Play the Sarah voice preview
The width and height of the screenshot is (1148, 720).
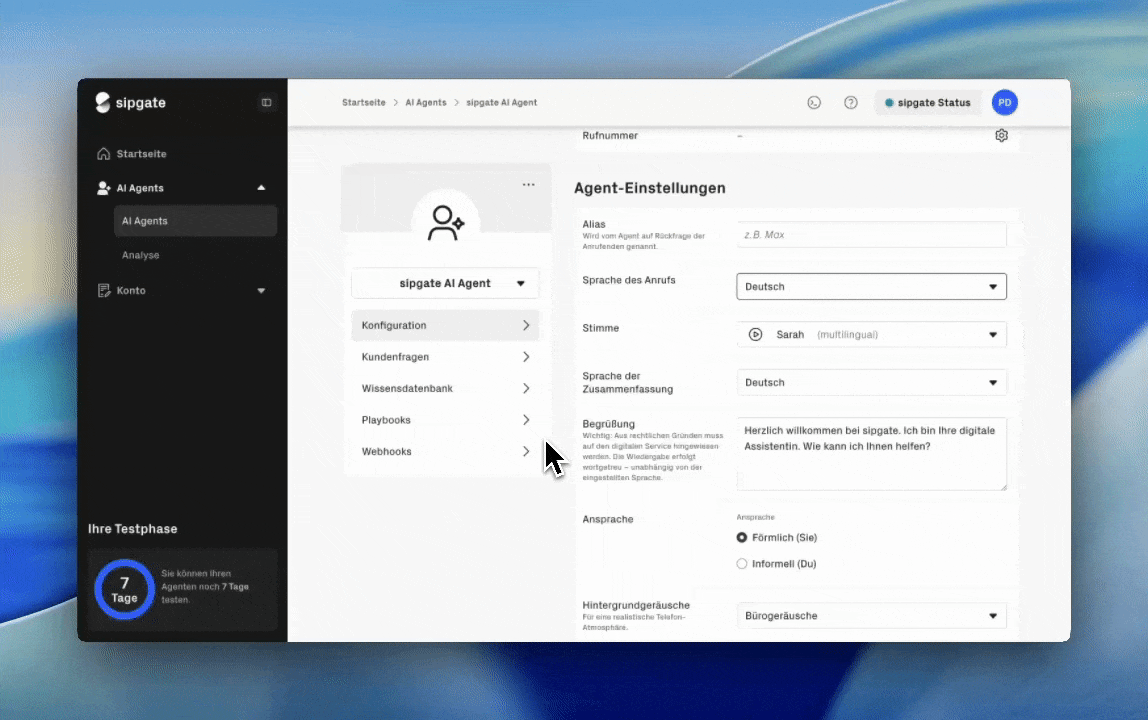pyautogui.click(x=756, y=335)
